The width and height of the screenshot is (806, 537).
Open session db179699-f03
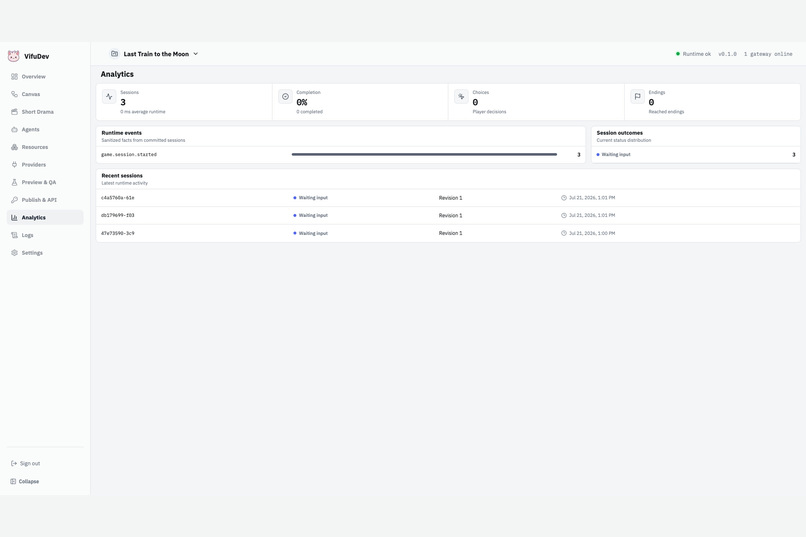(x=118, y=215)
